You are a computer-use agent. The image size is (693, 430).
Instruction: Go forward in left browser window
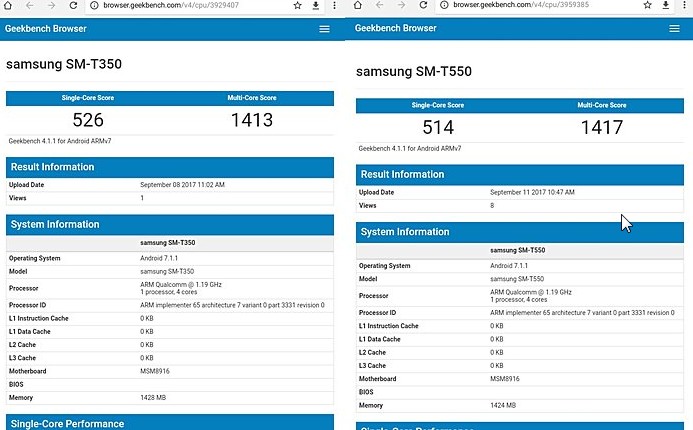(x=51, y=5)
